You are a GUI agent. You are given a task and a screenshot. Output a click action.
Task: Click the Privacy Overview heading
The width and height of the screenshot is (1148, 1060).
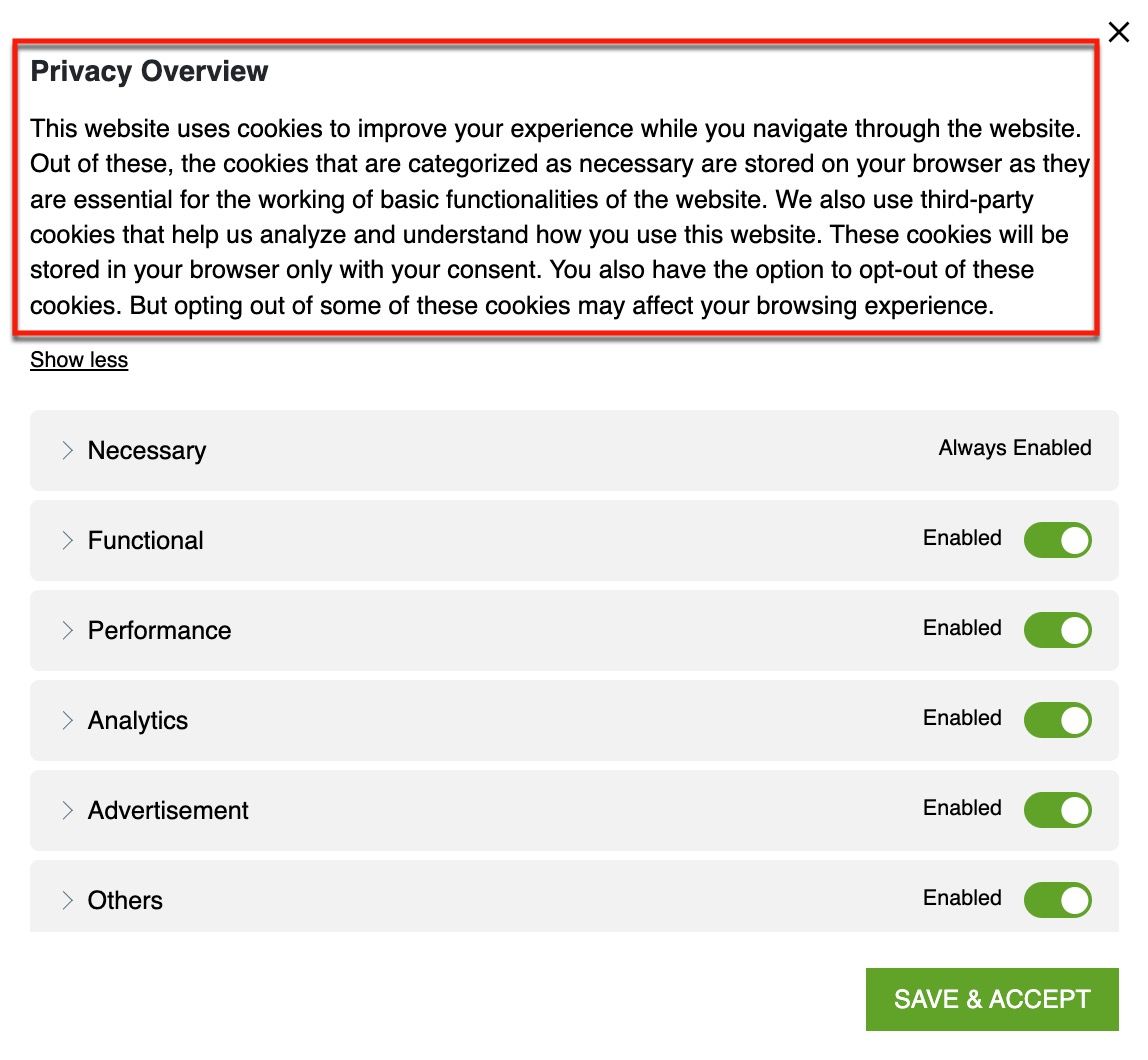149,72
